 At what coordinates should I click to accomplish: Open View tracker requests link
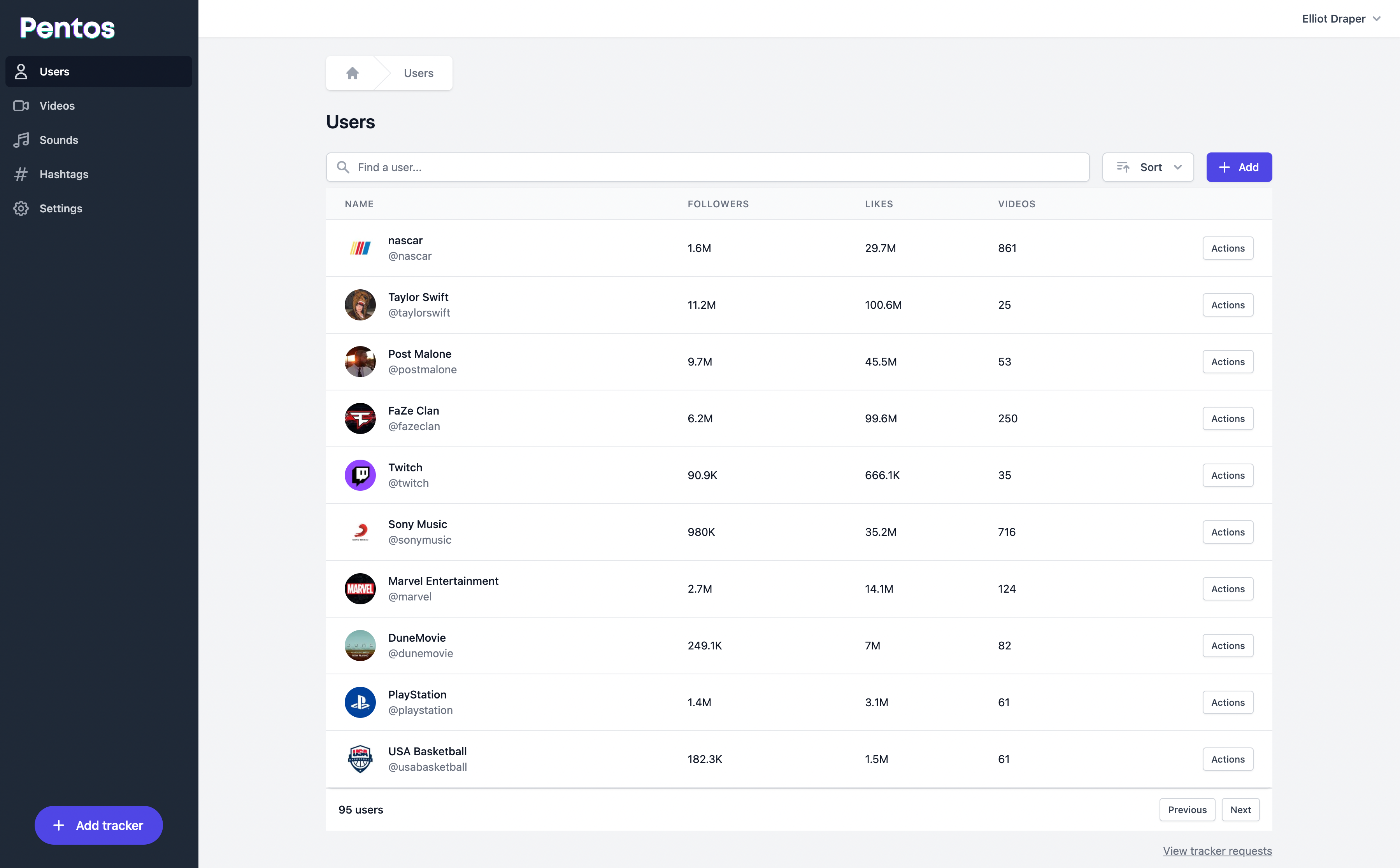pos(1218,851)
